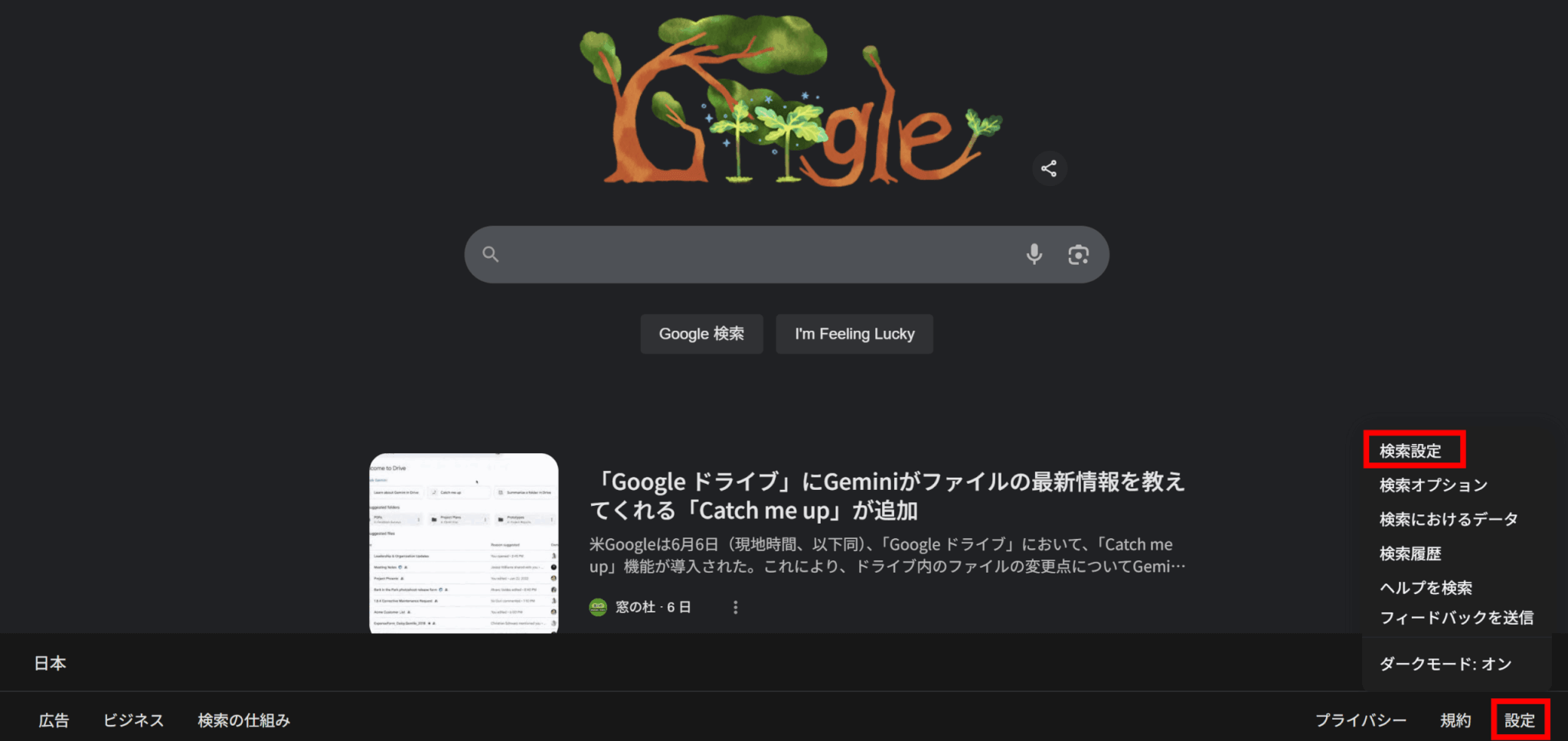The height and width of the screenshot is (741, 1568).
Task: Choose フィードバックを送信 menu entry
Action: coord(1456,617)
